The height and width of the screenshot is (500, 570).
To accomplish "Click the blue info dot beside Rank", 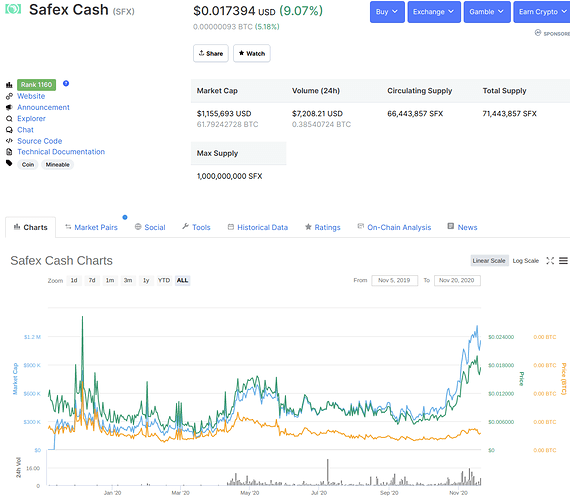I will point(66,83).
